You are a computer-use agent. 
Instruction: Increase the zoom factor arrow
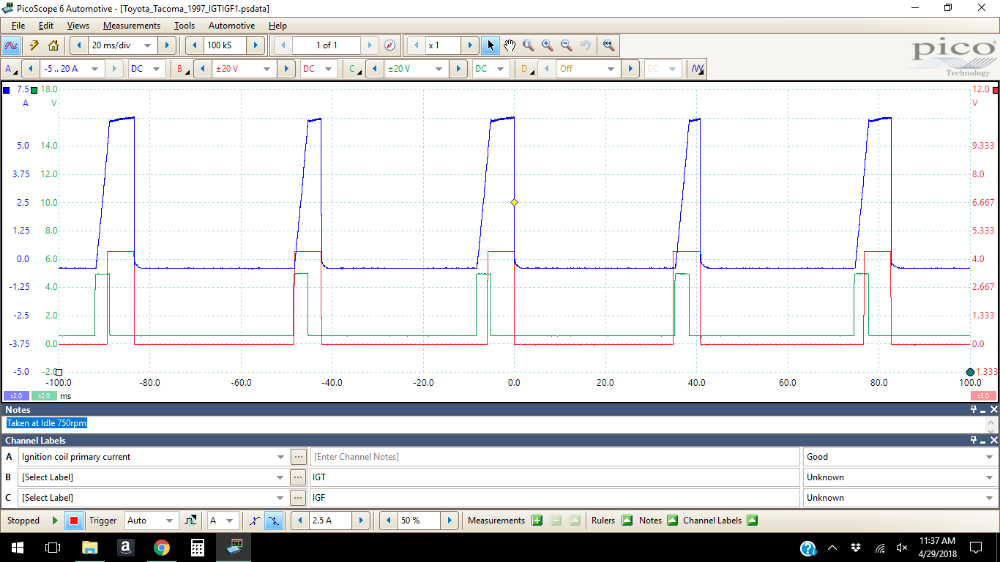pyautogui.click(x=470, y=45)
